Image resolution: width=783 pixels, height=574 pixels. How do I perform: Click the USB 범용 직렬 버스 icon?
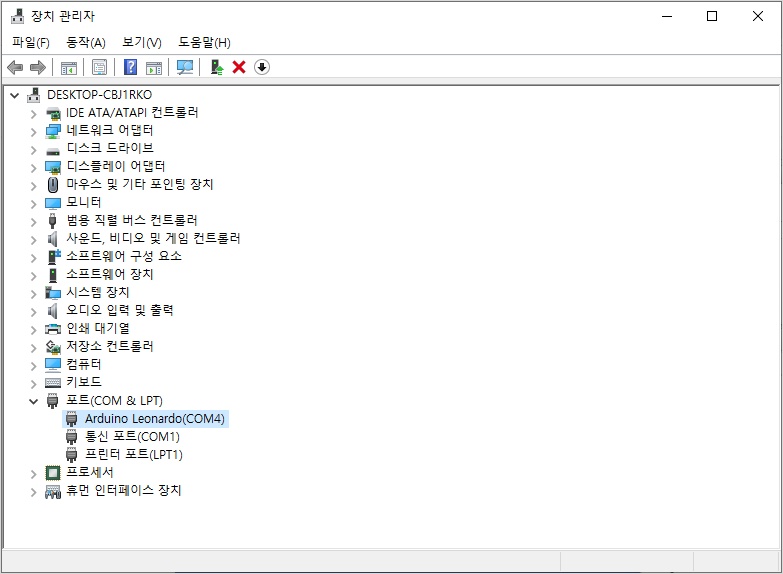point(52,220)
